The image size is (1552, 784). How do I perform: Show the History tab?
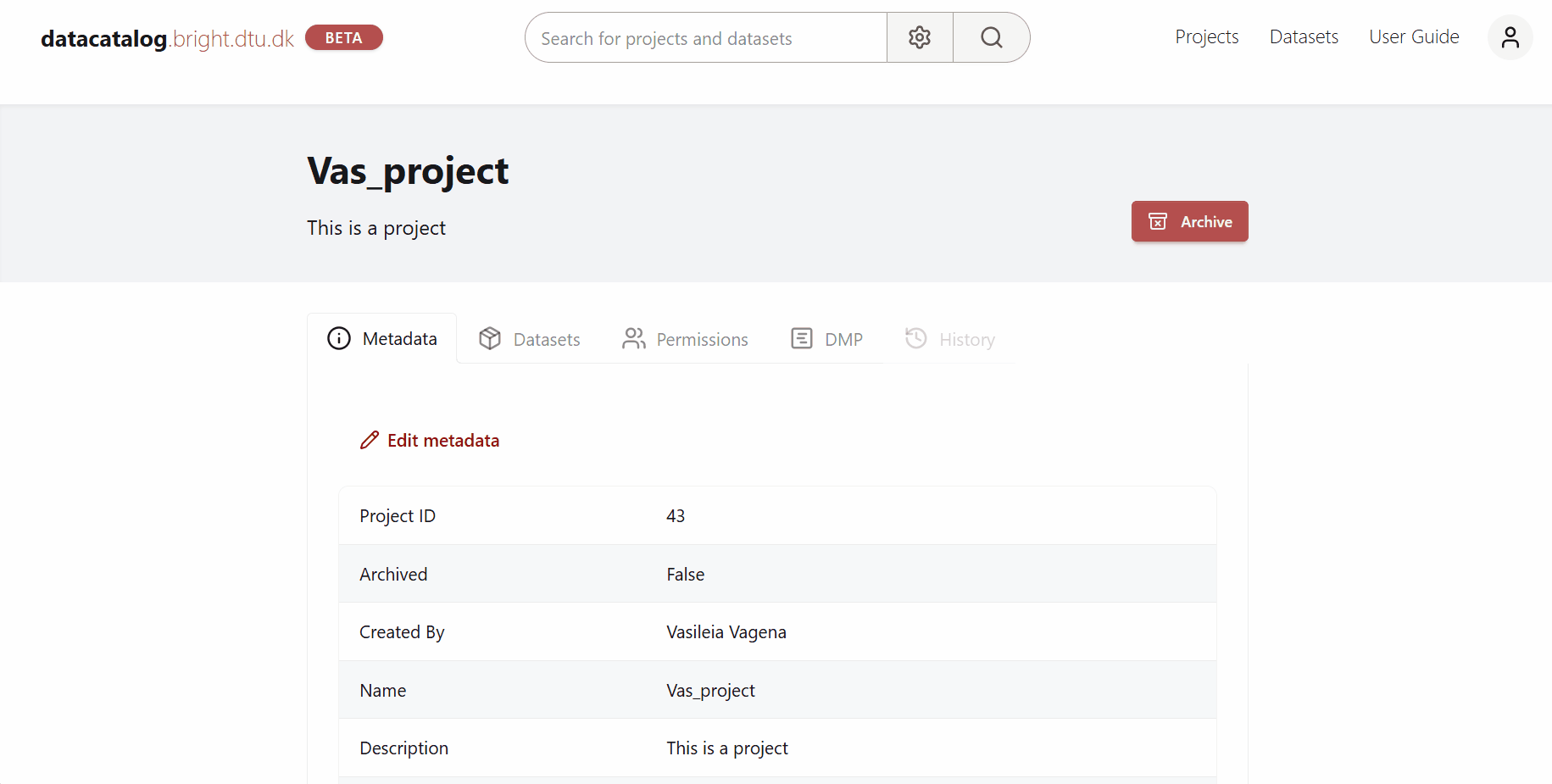coord(966,340)
